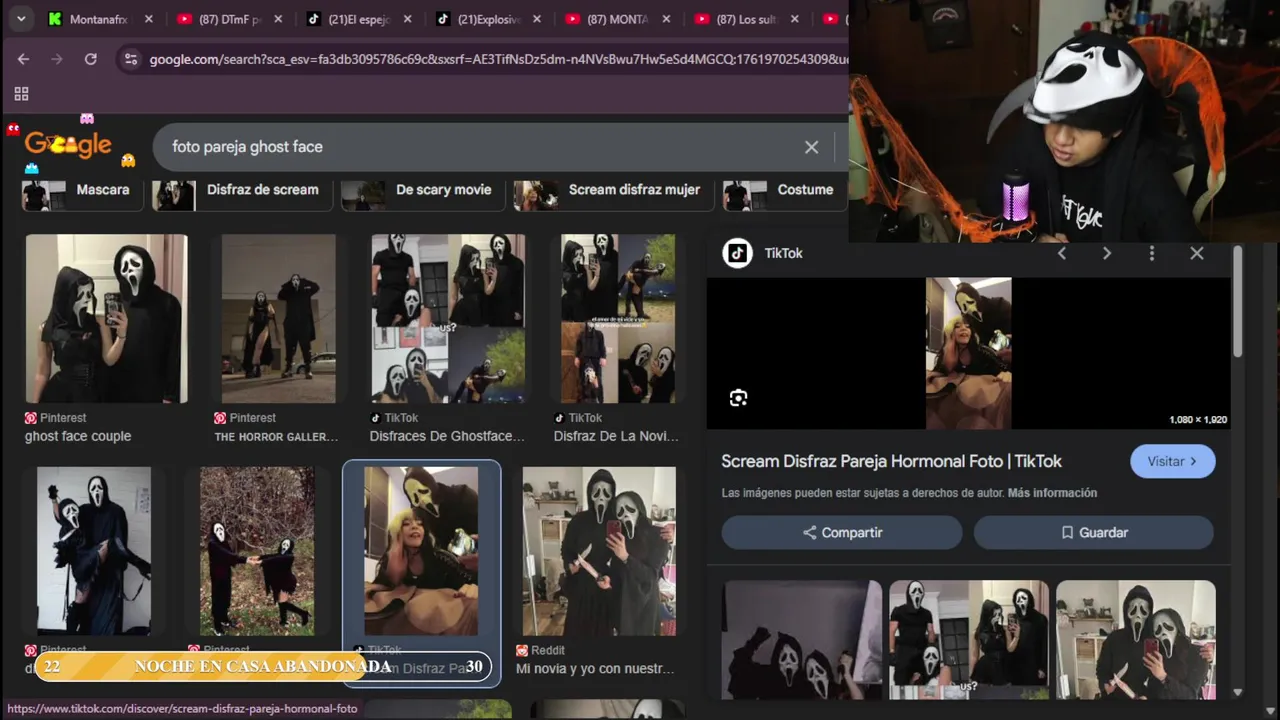
Task: Click the 'Compartir' share button
Action: tap(842, 533)
